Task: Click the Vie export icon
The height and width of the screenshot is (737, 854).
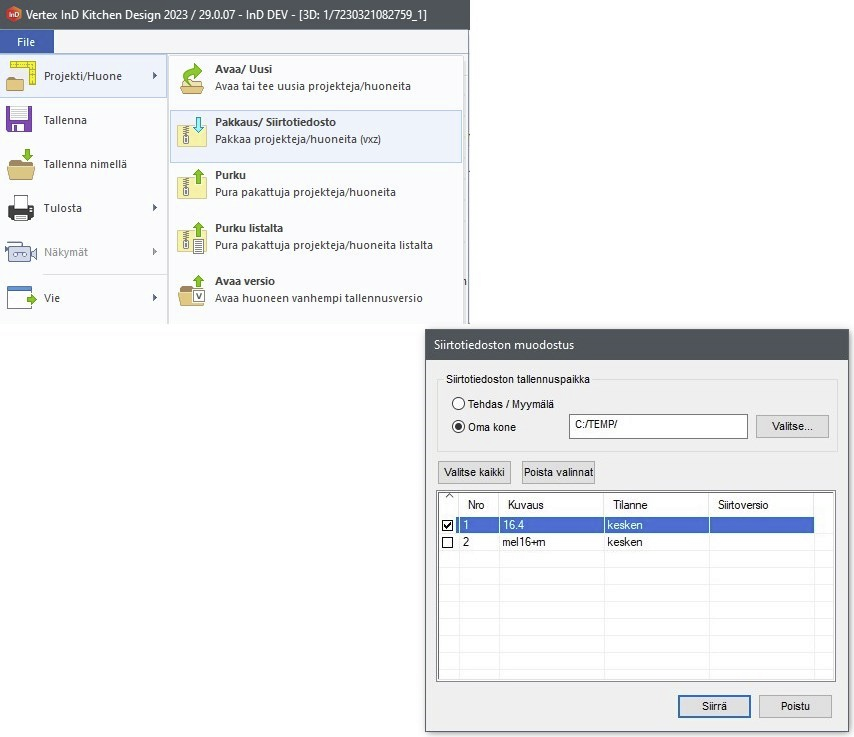Action: (x=21, y=298)
